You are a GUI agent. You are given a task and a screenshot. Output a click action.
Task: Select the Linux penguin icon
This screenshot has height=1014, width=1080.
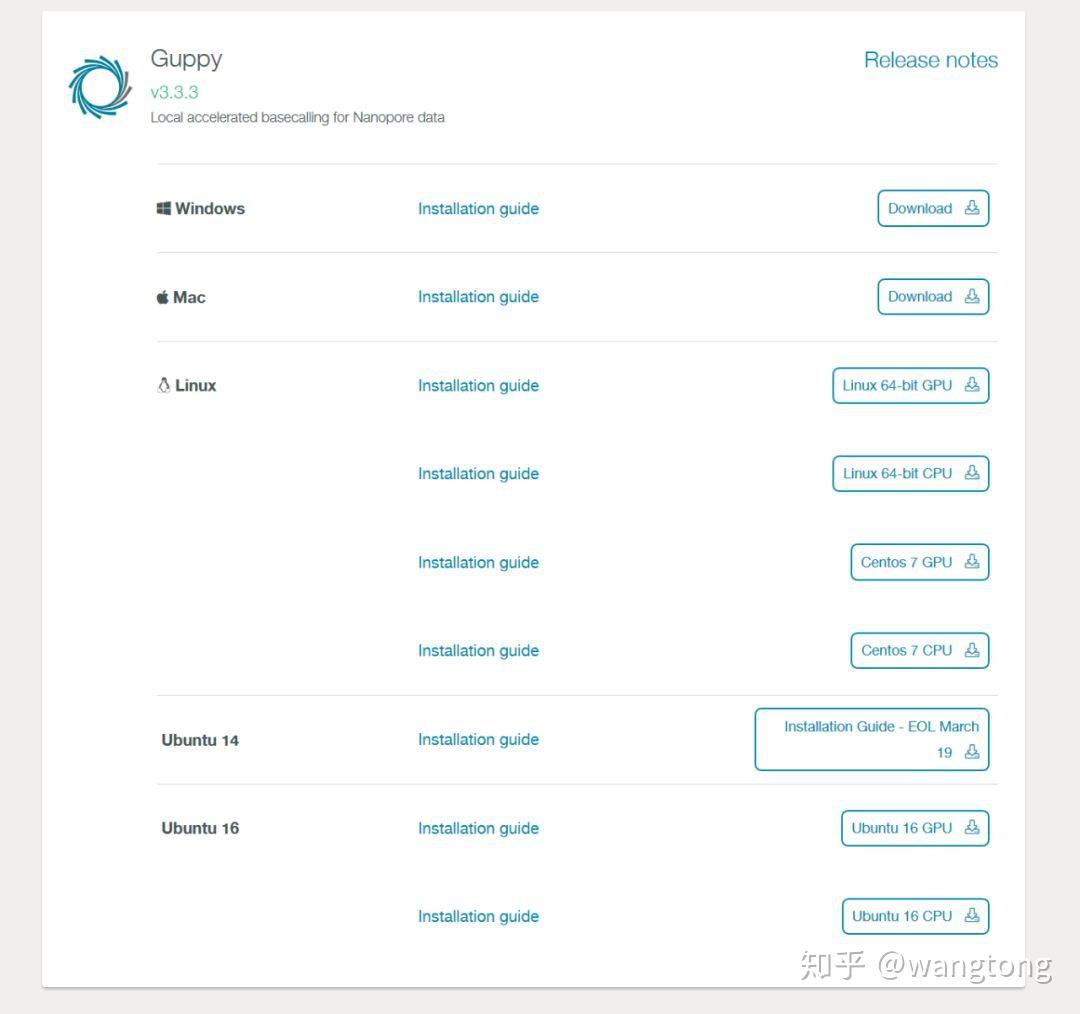point(163,385)
